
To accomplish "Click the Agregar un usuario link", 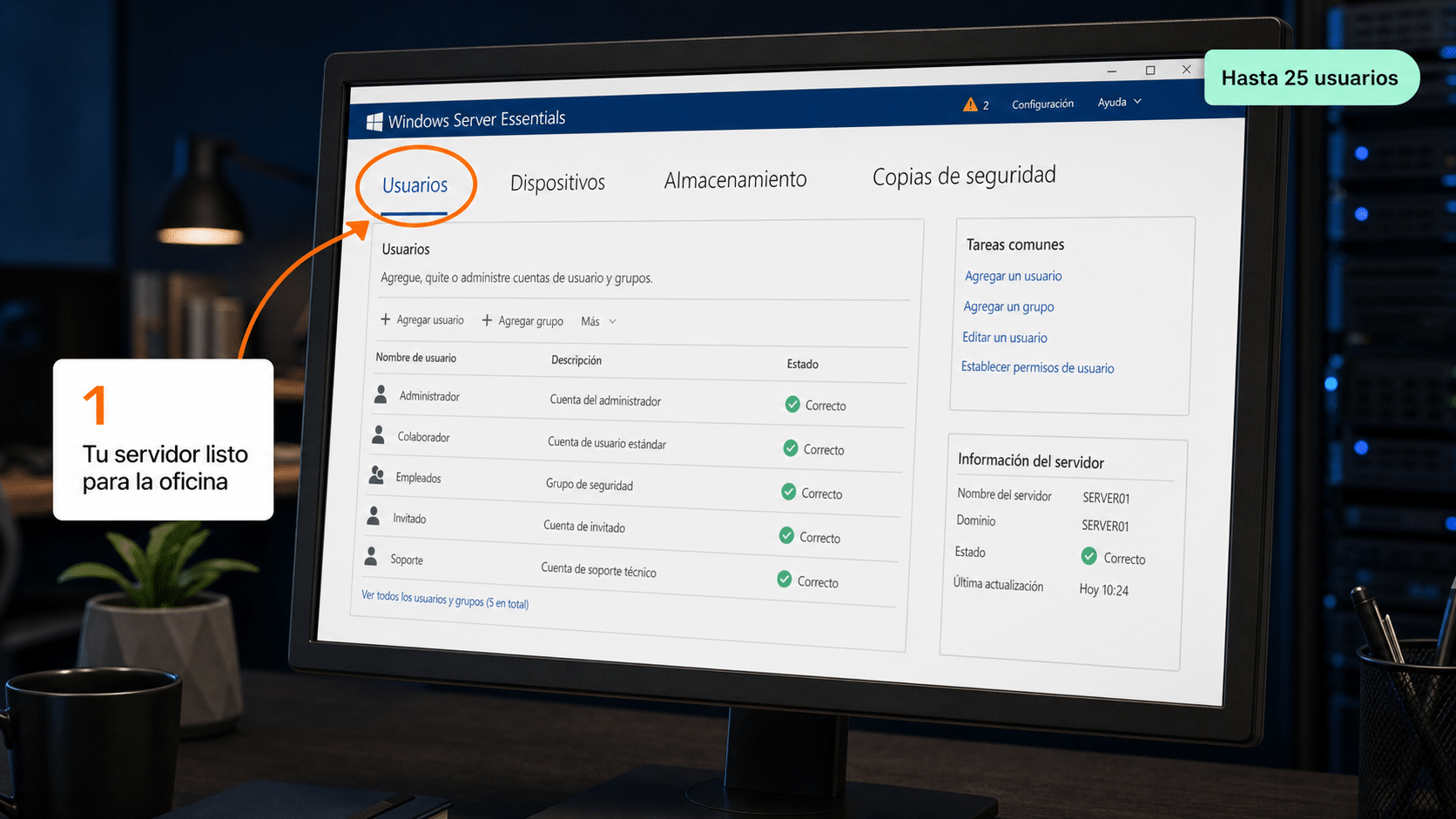I will (x=1014, y=276).
